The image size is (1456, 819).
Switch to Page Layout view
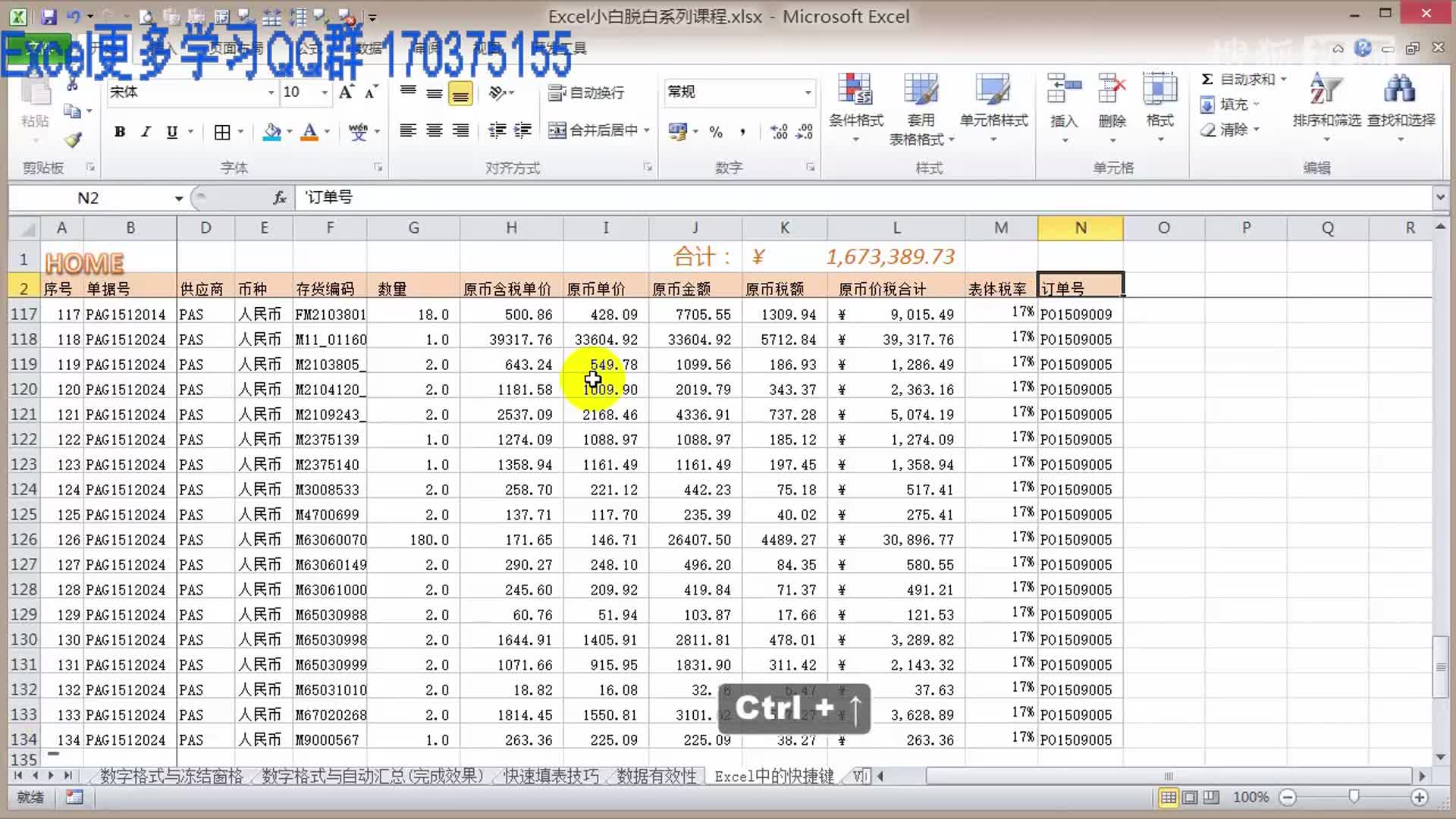(1190, 797)
